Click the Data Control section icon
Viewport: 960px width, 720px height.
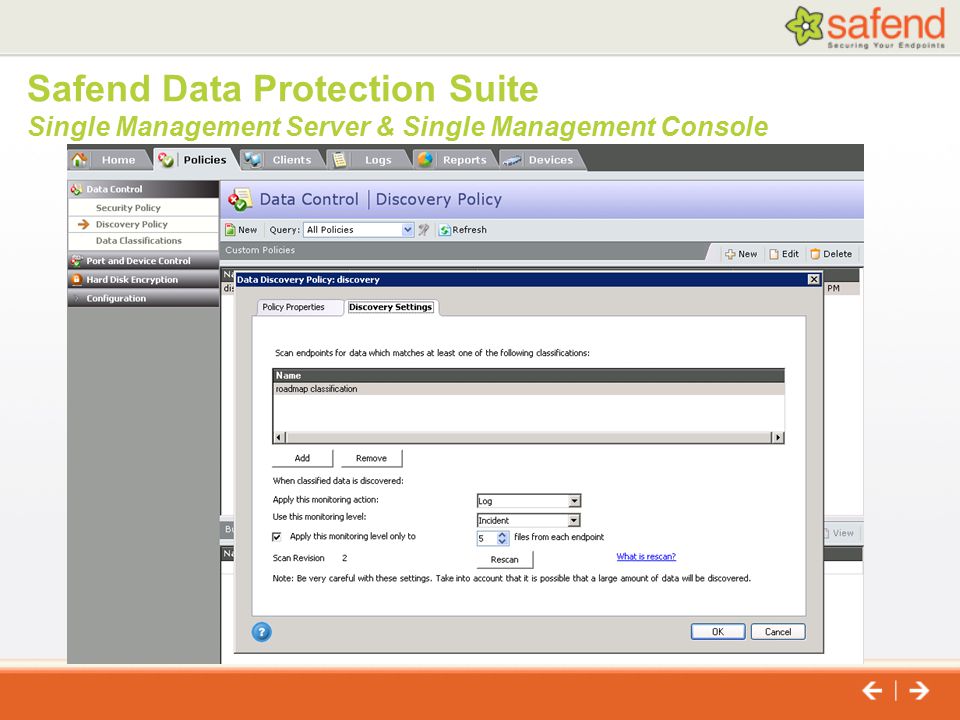[x=77, y=189]
